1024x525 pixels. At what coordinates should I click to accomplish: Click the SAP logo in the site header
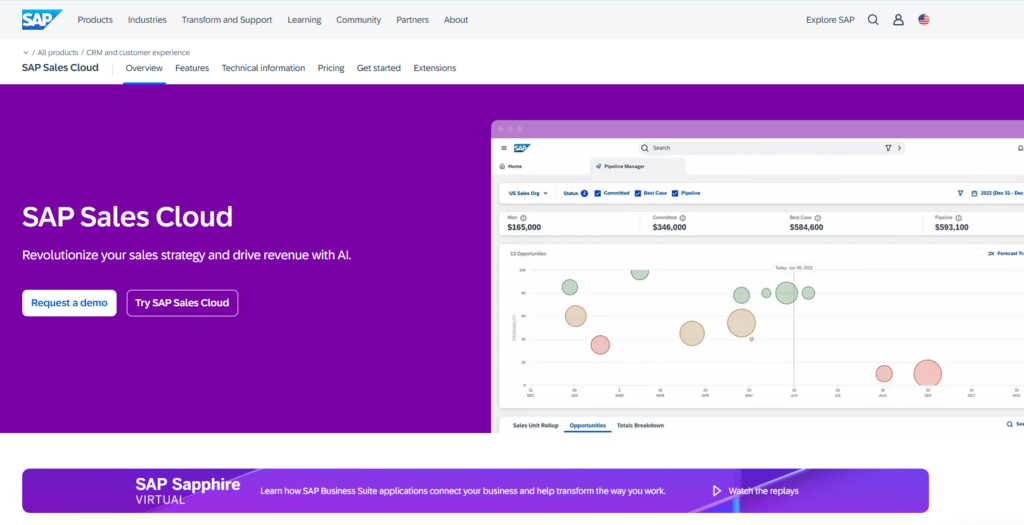click(42, 20)
